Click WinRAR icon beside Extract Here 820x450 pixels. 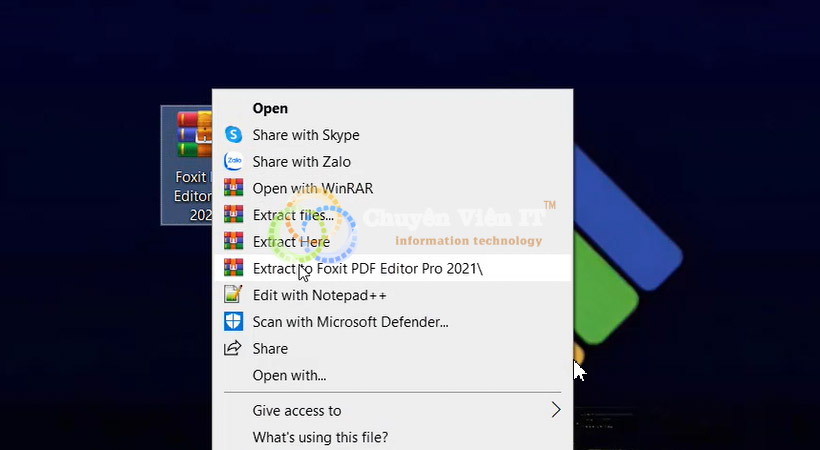pos(233,241)
